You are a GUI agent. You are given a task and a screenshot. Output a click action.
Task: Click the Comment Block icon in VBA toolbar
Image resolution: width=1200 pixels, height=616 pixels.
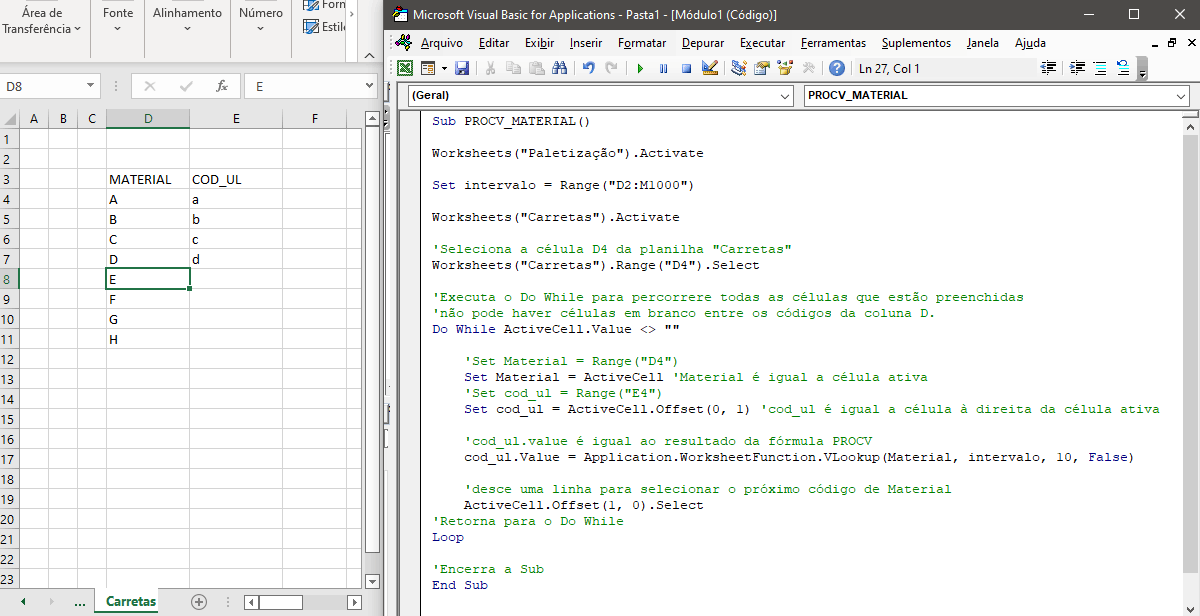1100,69
